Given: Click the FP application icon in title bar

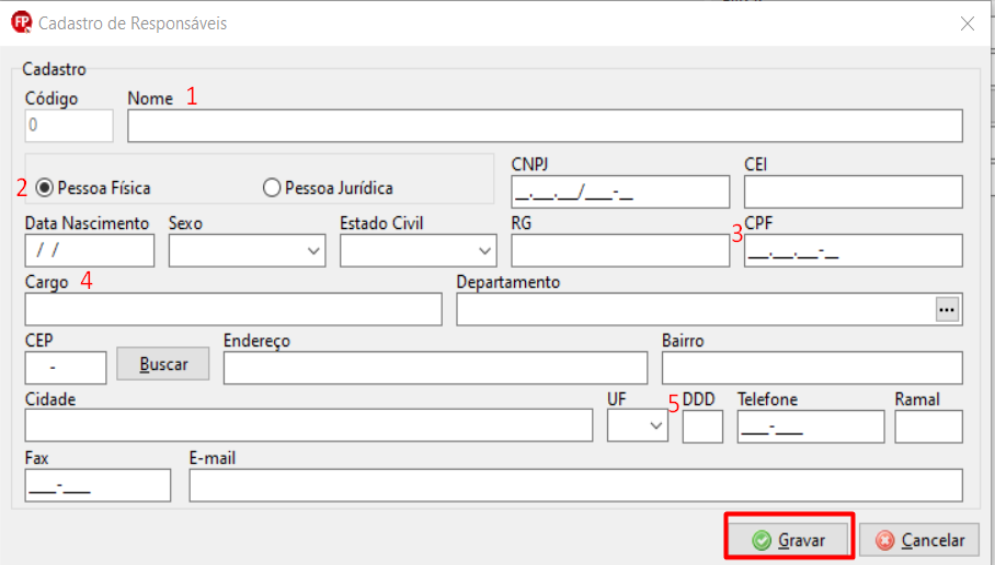Looking at the screenshot, I should [20, 22].
